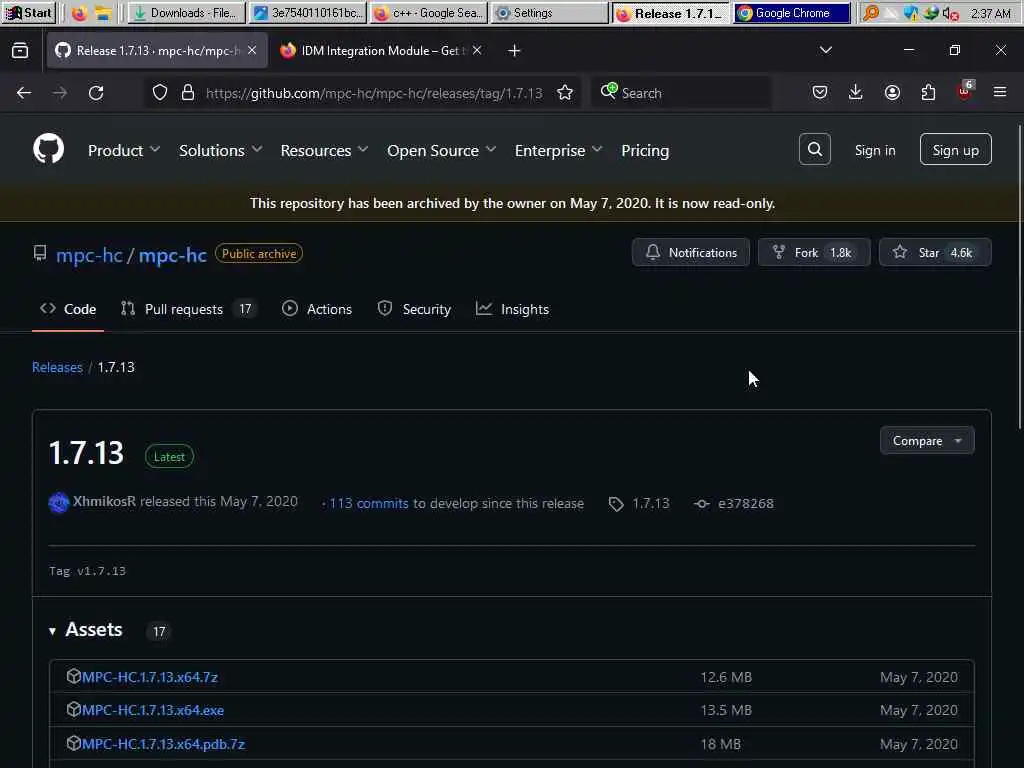Image resolution: width=1024 pixels, height=768 pixels.
Task: Open the tracking protection shield icon
Action: [x=159, y=93]
